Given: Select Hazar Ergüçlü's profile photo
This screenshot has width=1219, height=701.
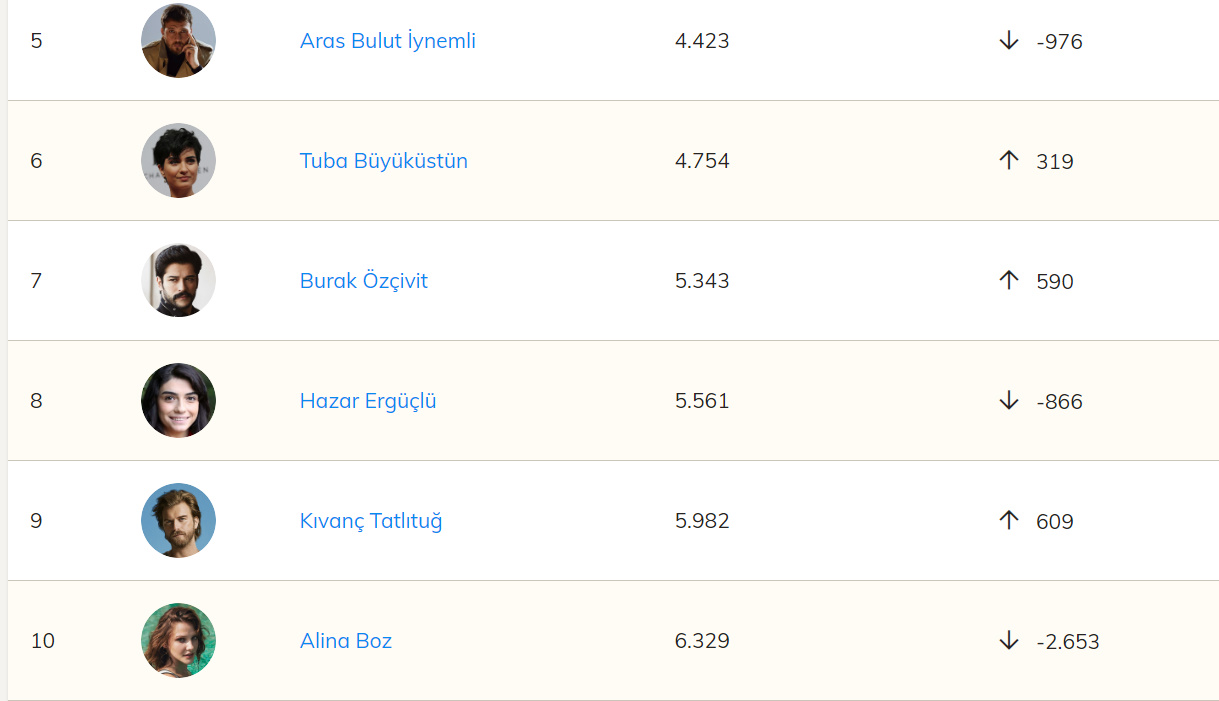Looking at the screenshot, I should click(178, 401).
